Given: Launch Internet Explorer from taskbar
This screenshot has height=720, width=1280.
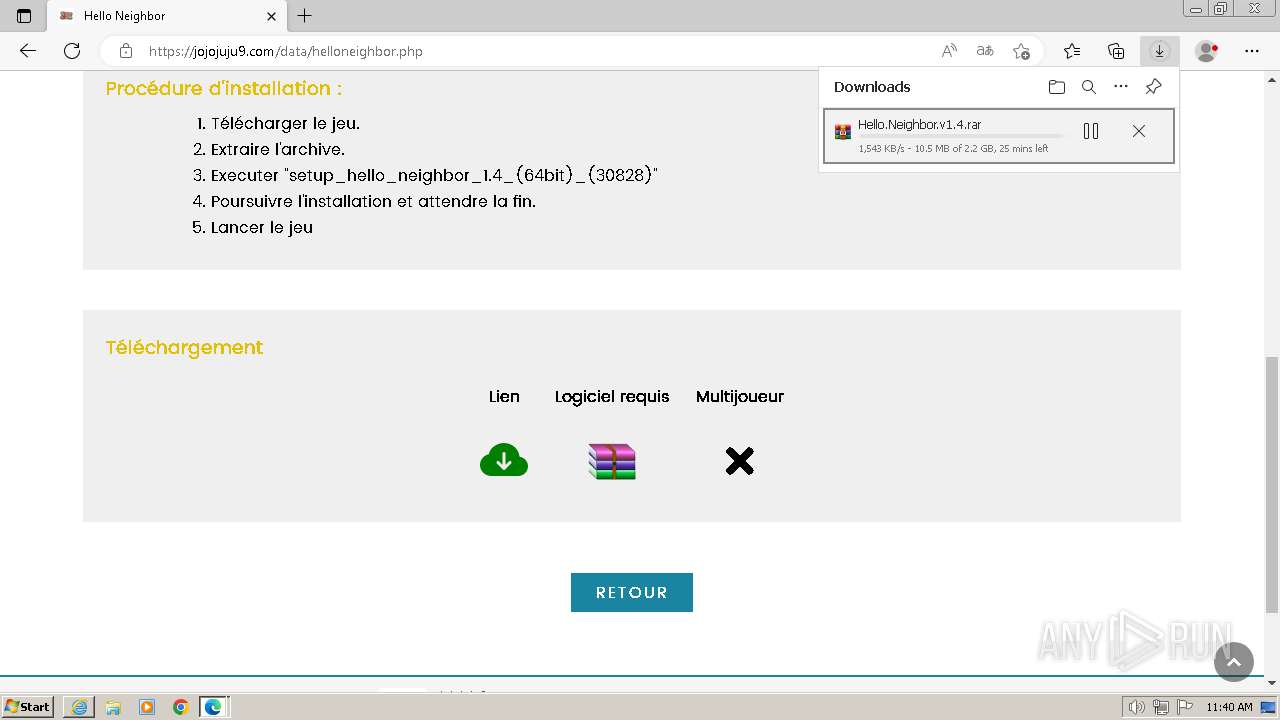Looking at the screenshot, I should click(79, 707).
